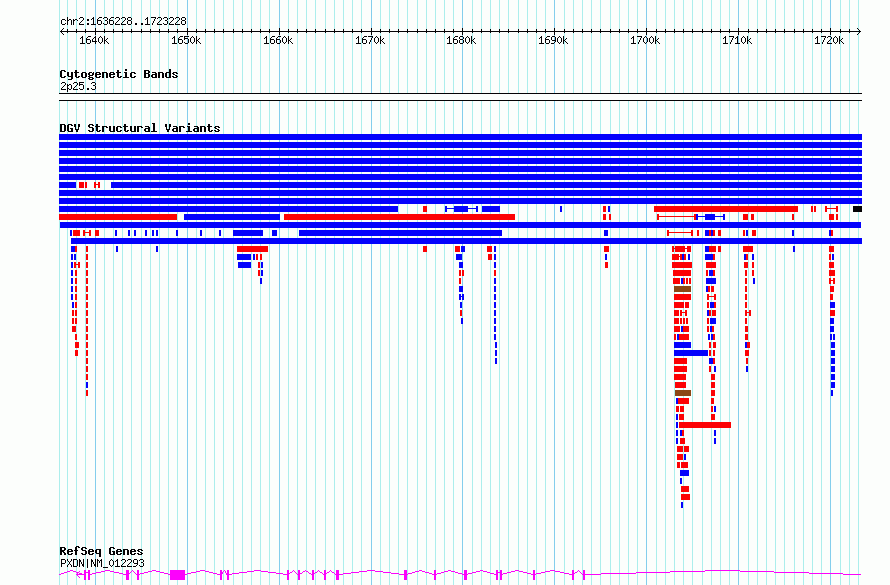
Task: Select the red variant starting at the 1636k edge
Action: click(118, 217)
